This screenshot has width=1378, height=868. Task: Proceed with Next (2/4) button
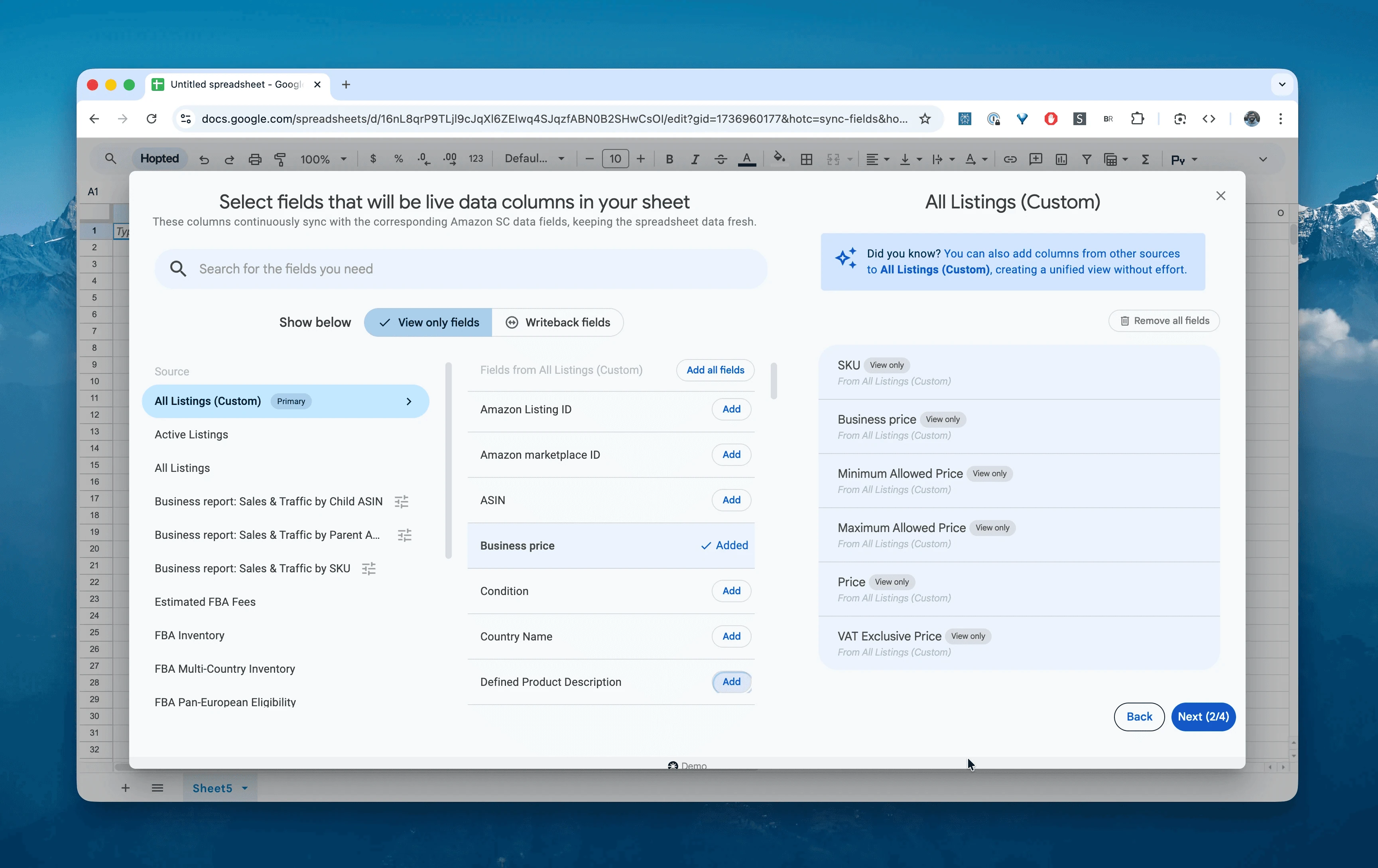point(1203,717)
